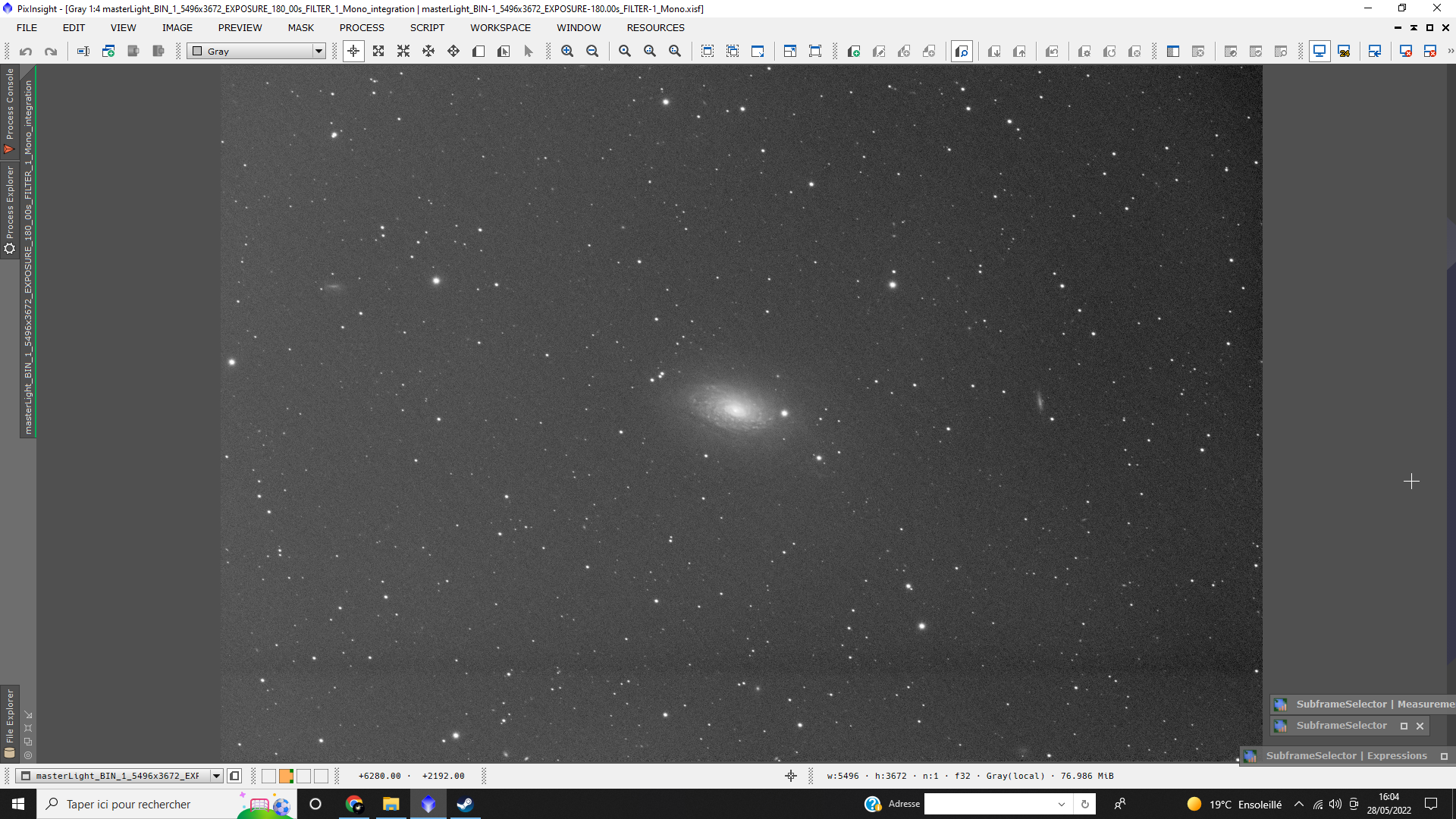The image size is (1456, 819).
Task: Toggle the first empty status bar square
Action: 268,776
